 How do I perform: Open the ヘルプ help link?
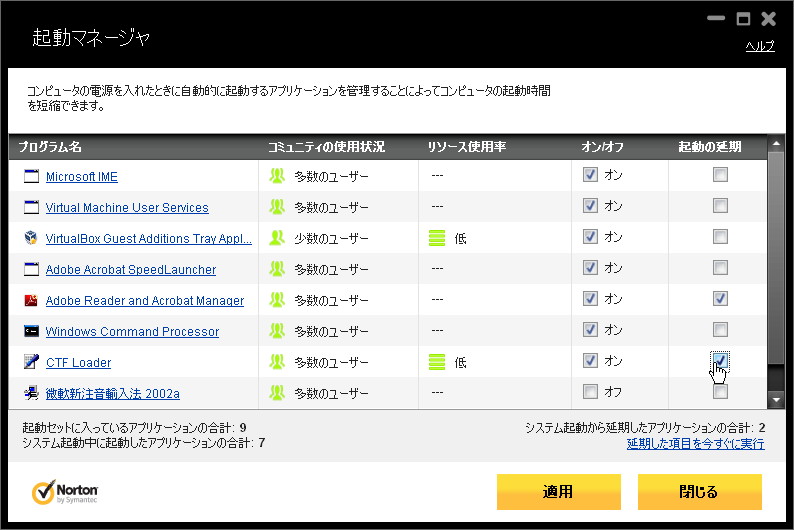coord(760,46)
